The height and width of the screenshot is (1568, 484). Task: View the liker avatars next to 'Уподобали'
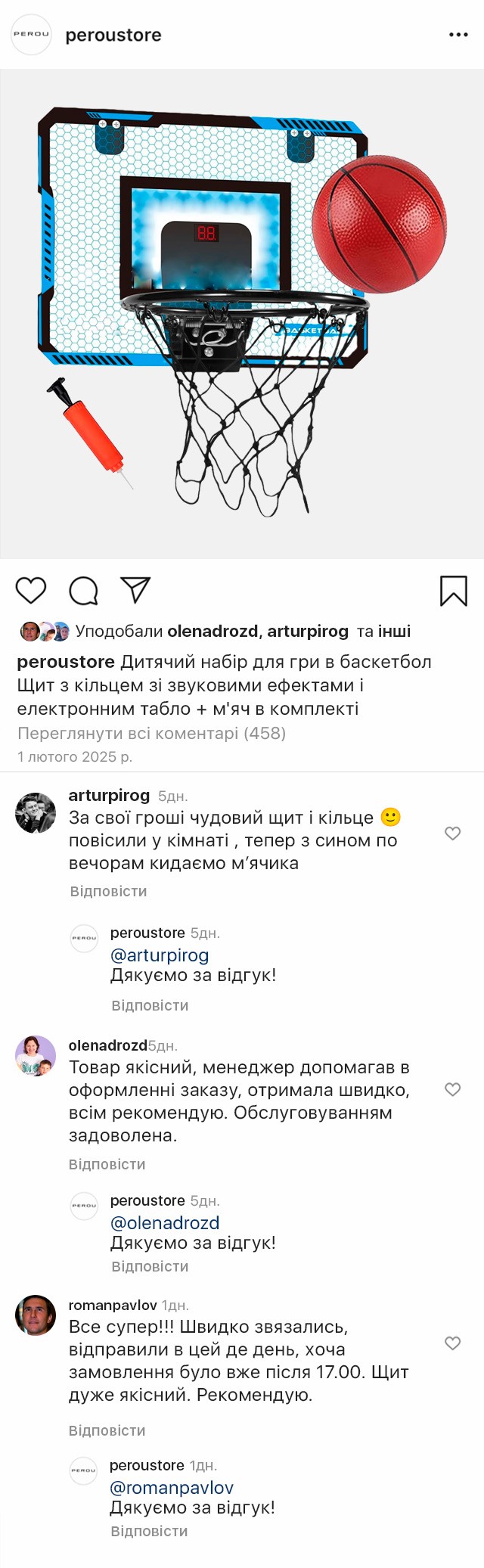[45, 632]
